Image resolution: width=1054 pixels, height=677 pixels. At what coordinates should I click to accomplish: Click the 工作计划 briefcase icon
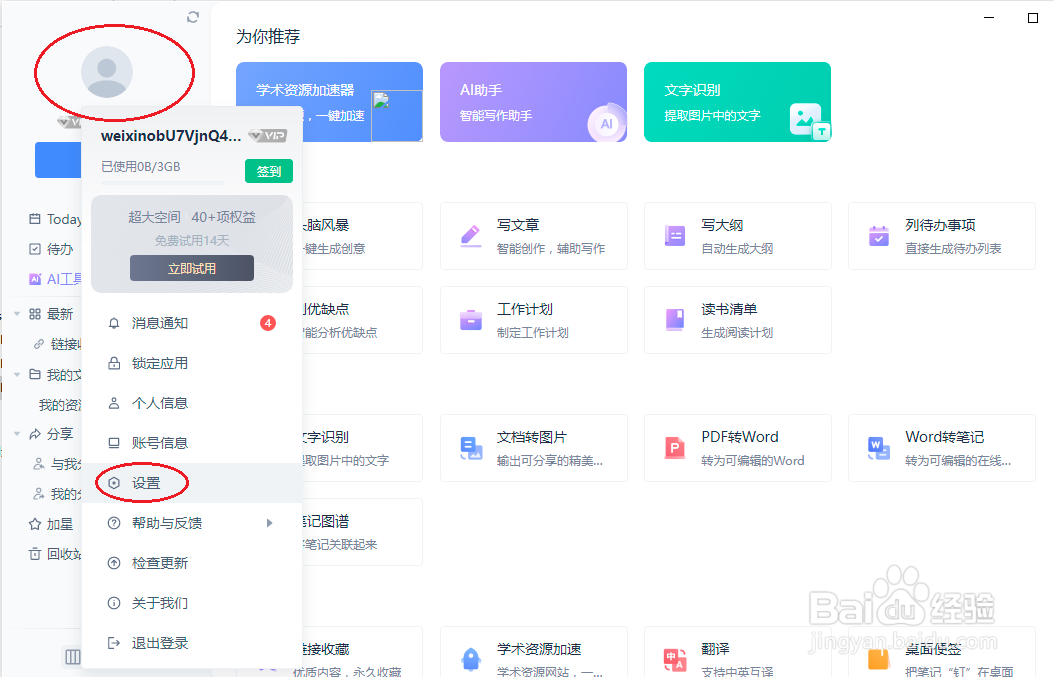[x=470, y=320]
